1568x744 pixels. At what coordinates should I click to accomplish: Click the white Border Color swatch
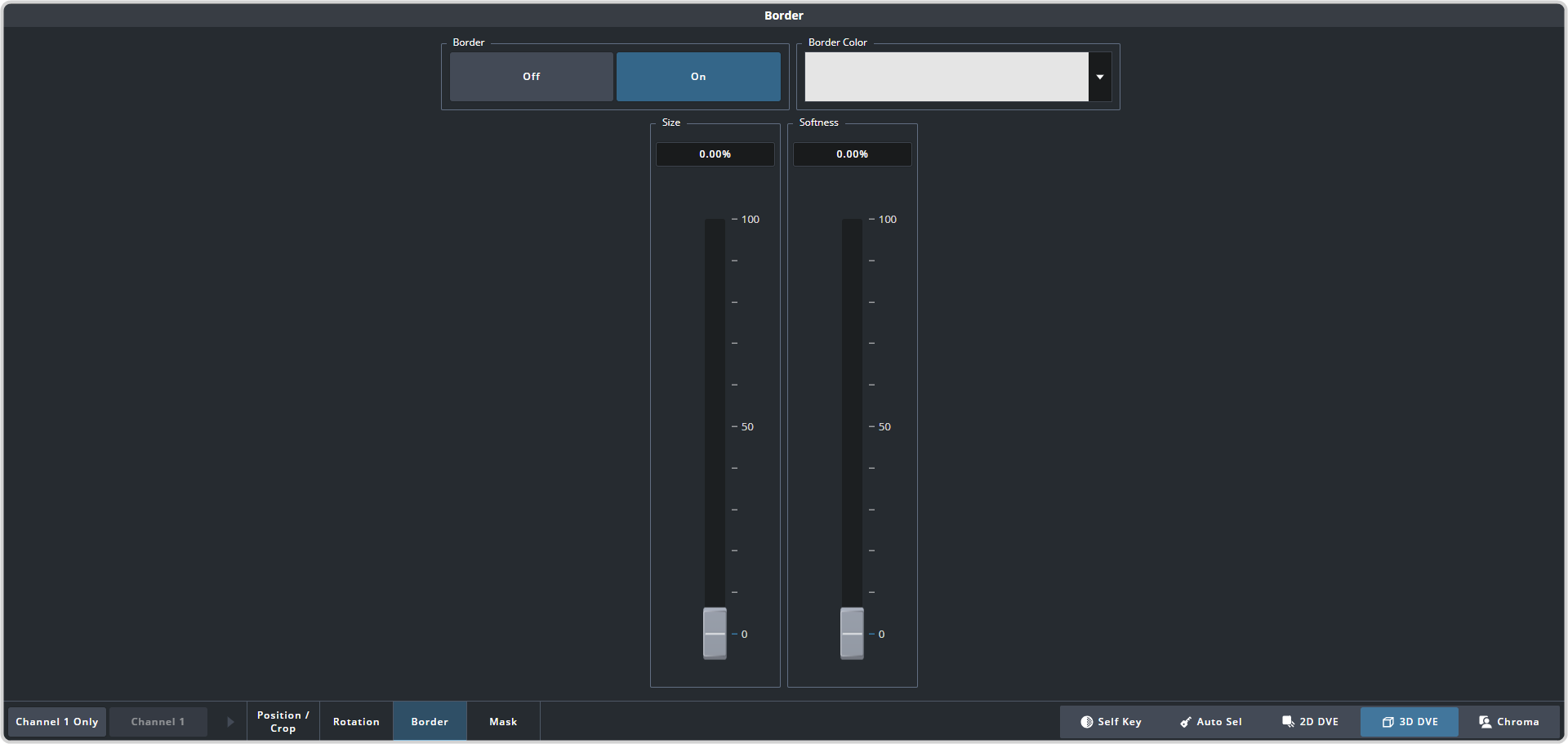(x=947, y=77)
